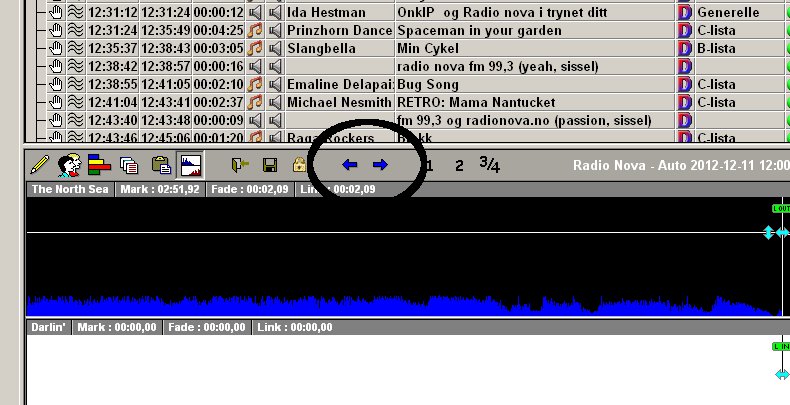The width and height of the screenshot is (790, 405).
Task: Click the copy documents icon
Action: pyautogui.click(x=129, y=165)
